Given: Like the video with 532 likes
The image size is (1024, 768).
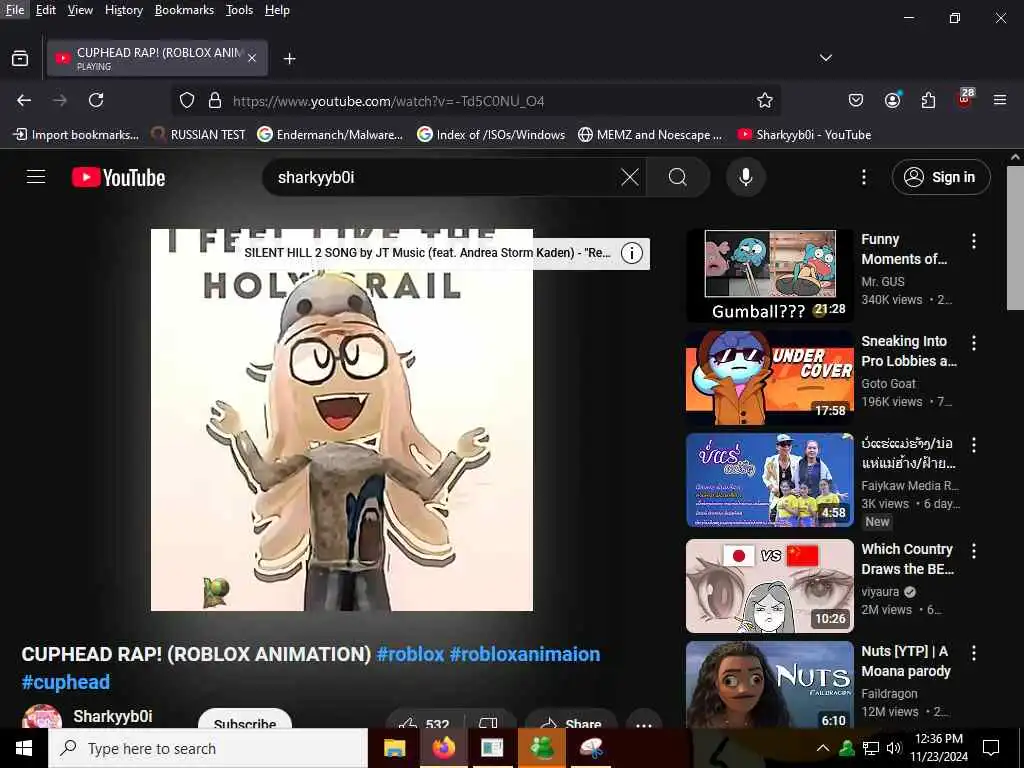Looking at the screenshot, I should pyautogui.click(x=424, y=720).
